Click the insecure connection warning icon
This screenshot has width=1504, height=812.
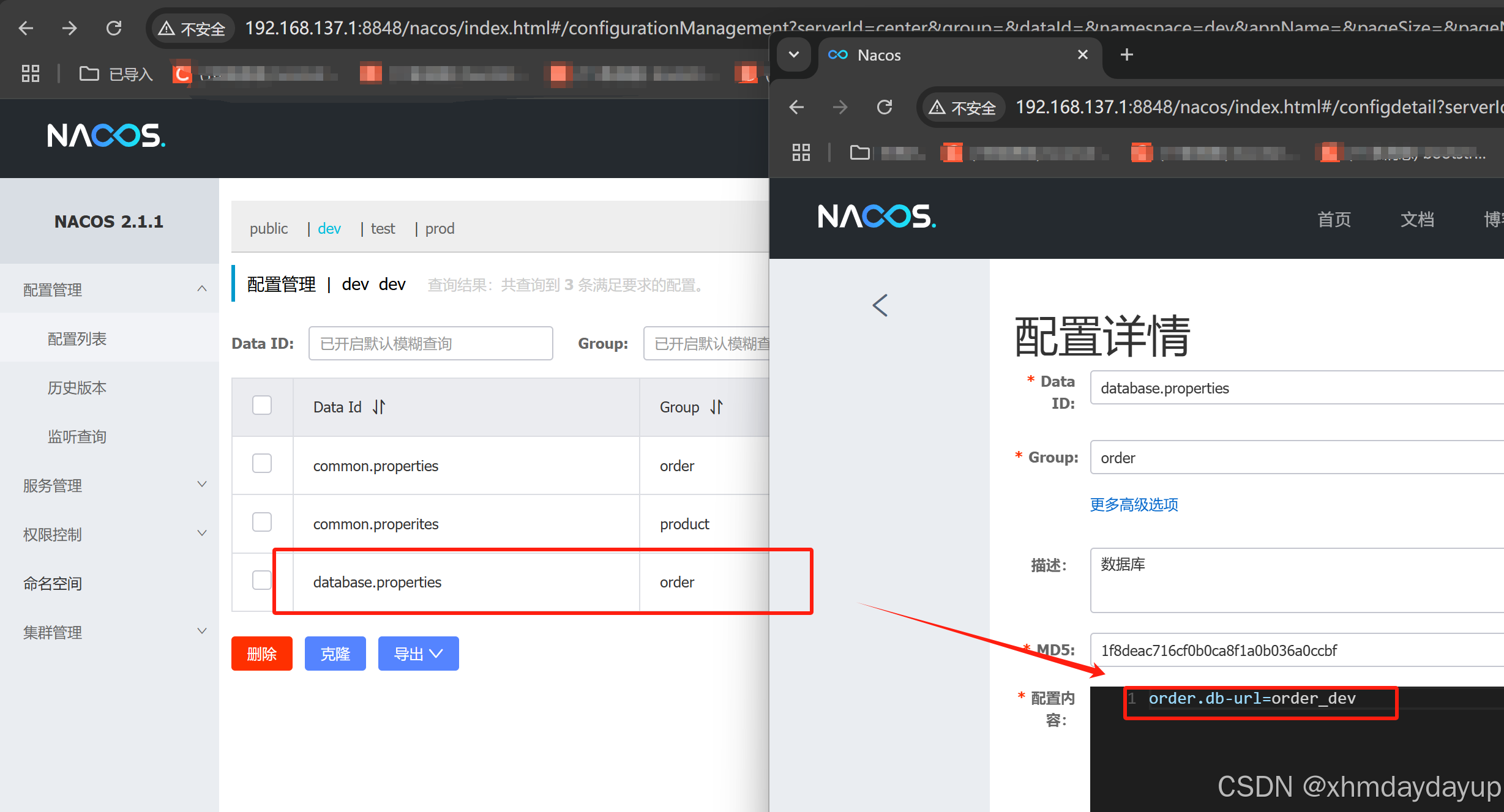coord(166,28)
